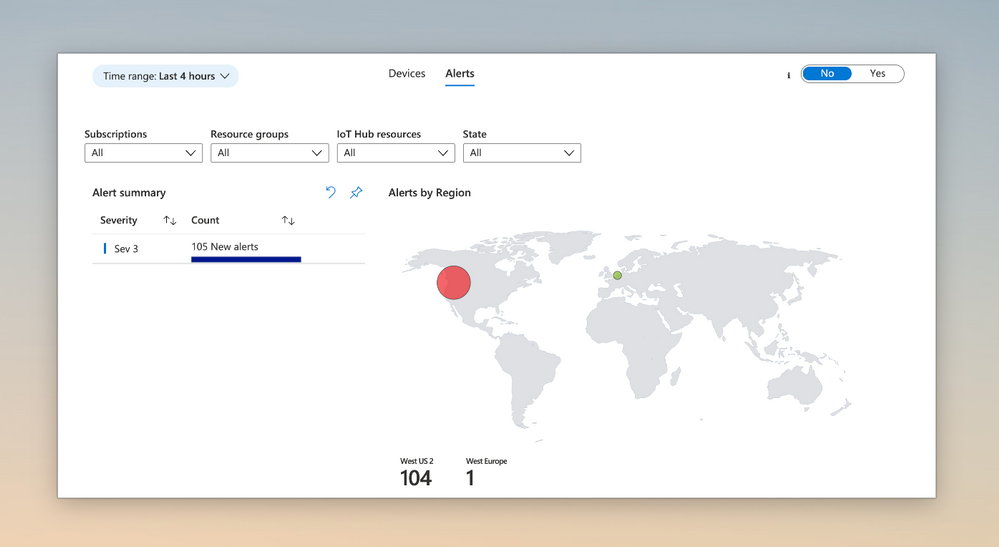Set the toggle to Yes
The image size is (999, 547).
(877, 74)
